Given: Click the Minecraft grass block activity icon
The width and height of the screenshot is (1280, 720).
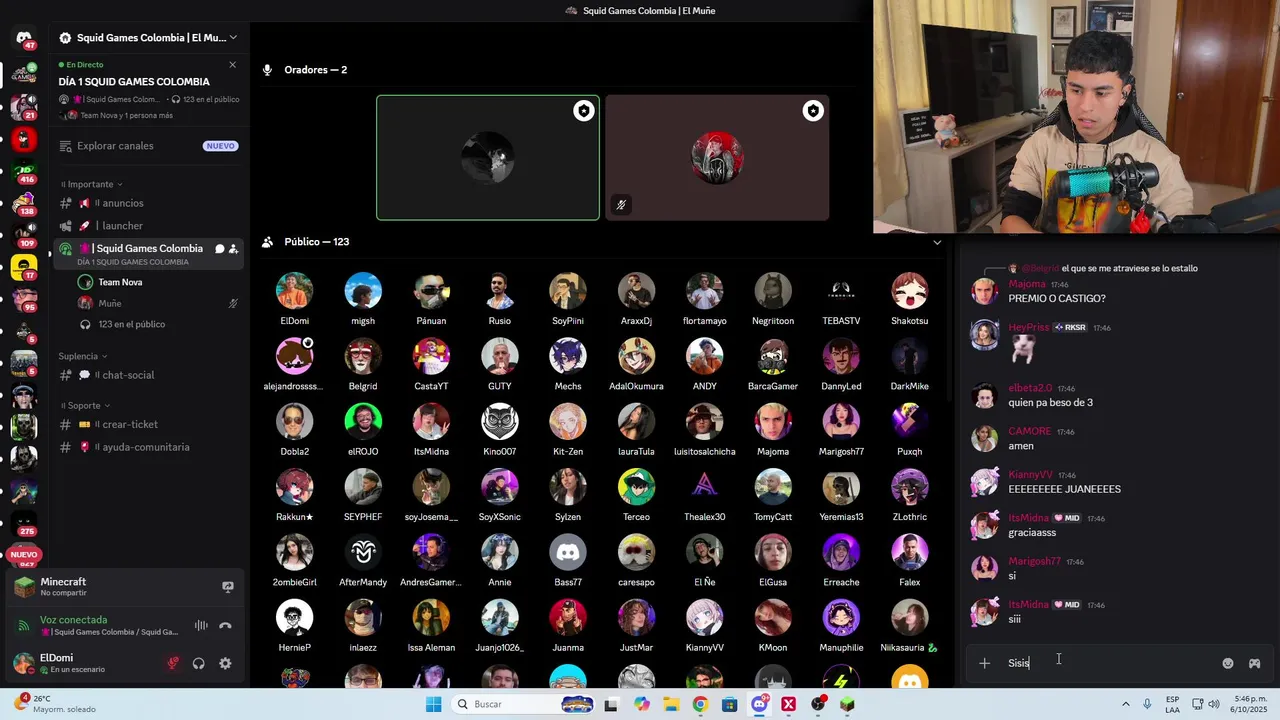Looking at the screenshot, I should pos(24,587).
